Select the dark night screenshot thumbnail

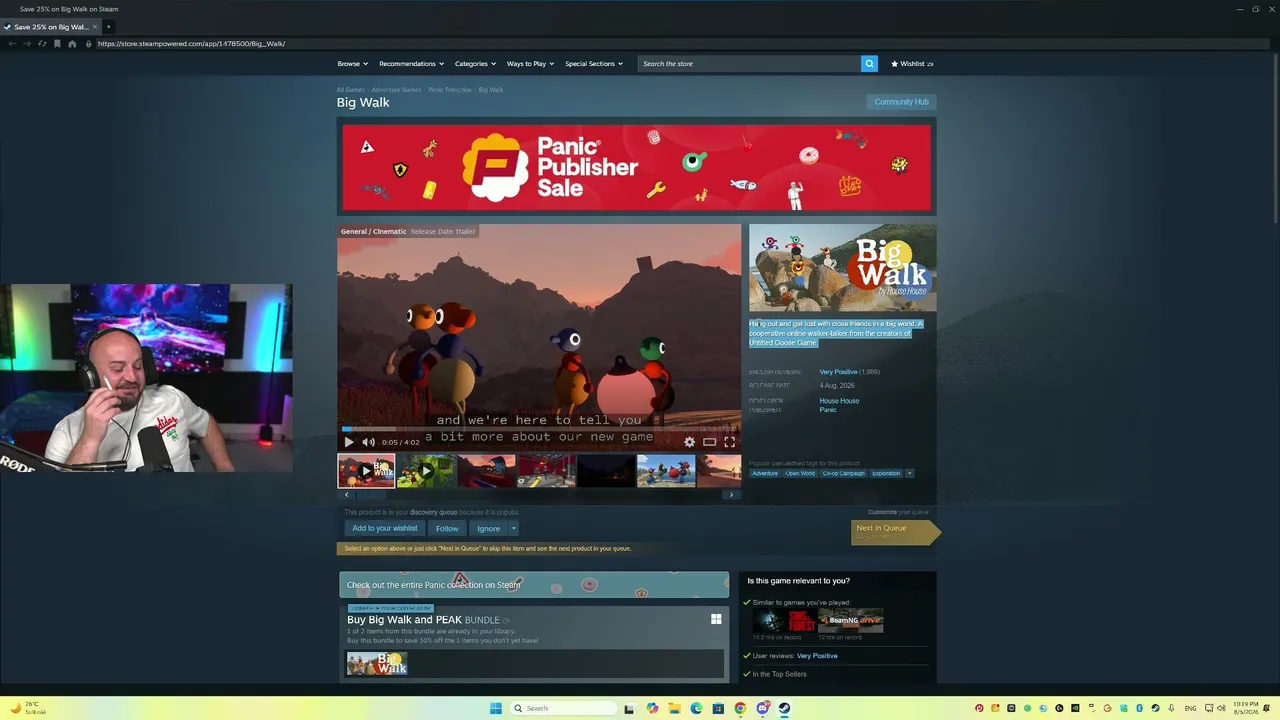pyautogui.click(x=606, y=470)
